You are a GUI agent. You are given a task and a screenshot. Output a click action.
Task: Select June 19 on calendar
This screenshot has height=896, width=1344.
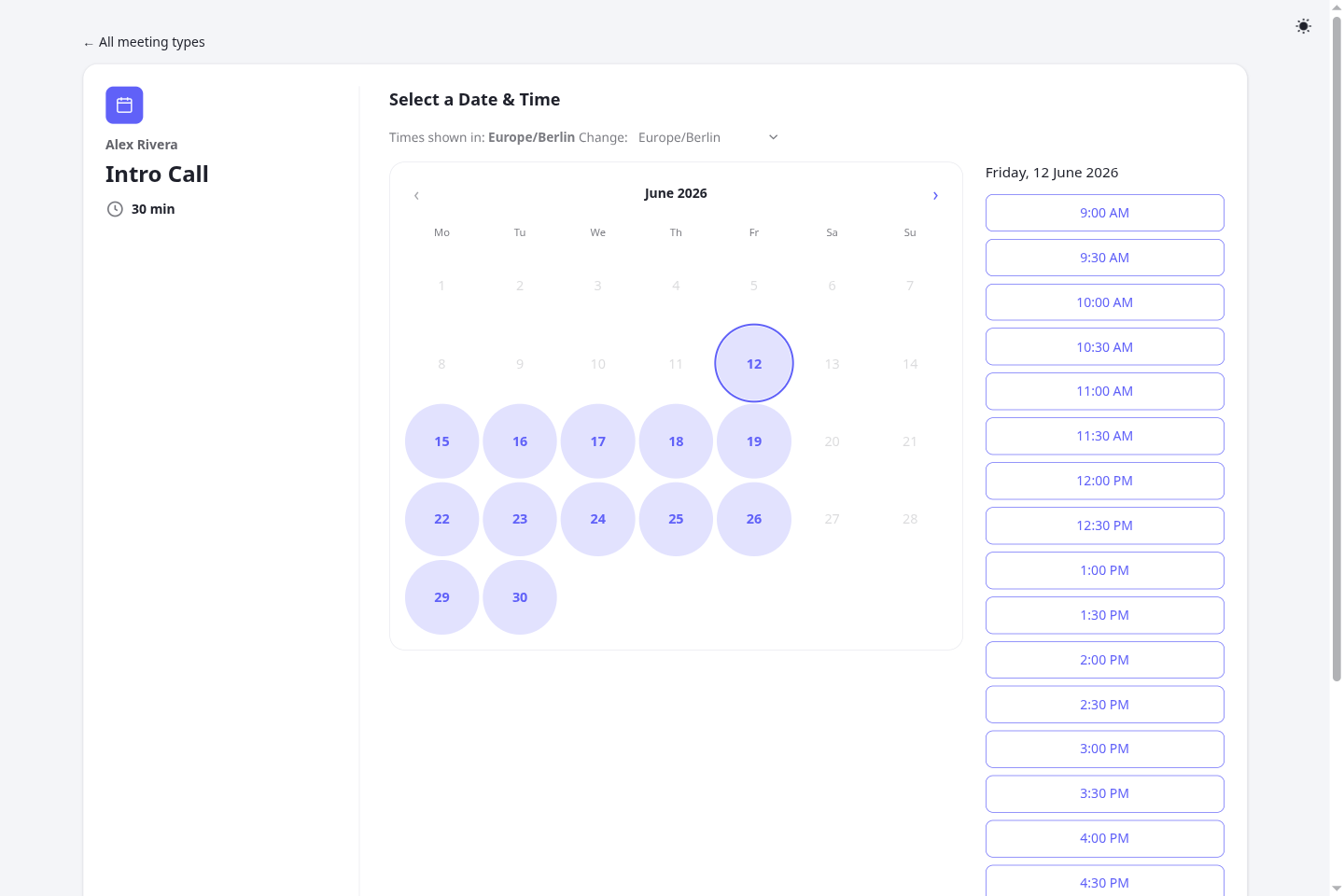(x=754, y=441)
